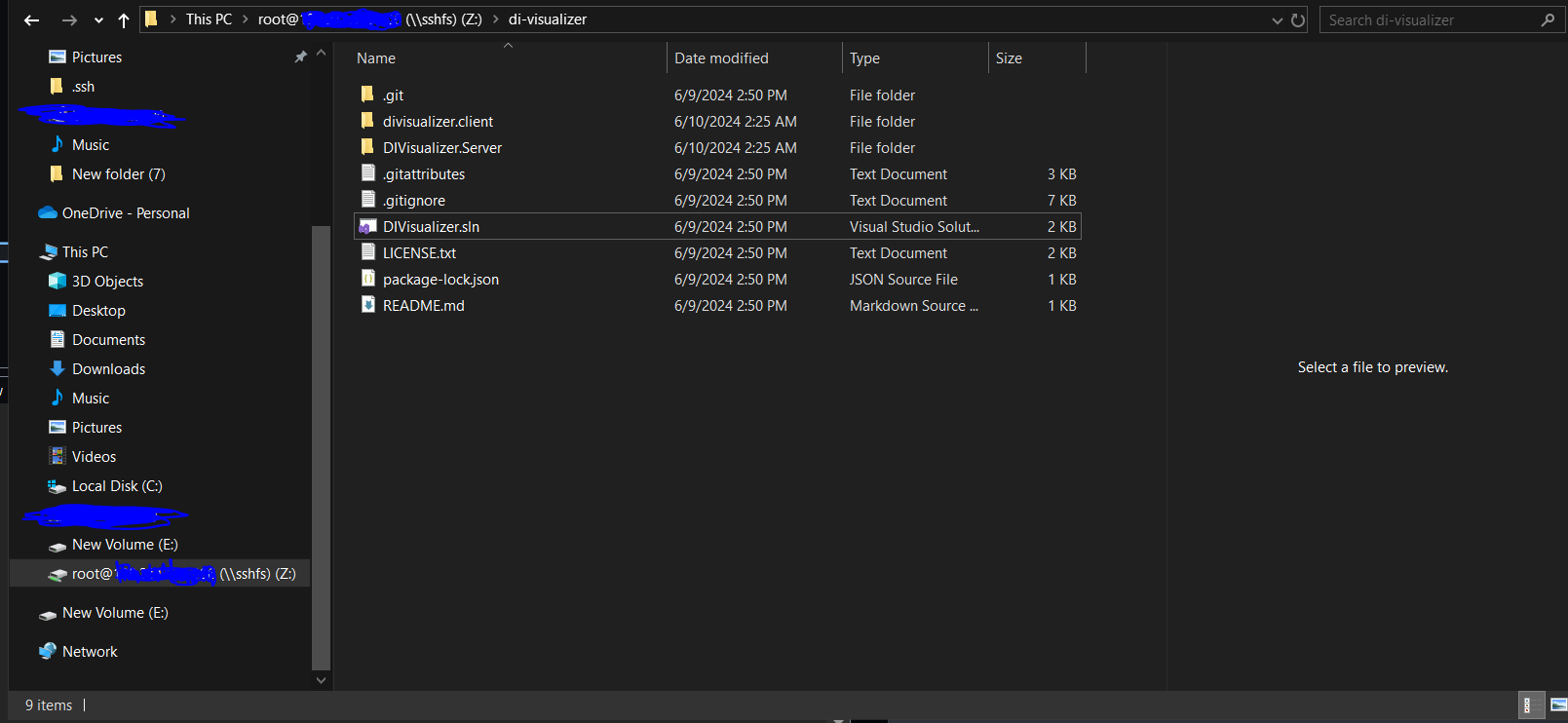1568x723 pixels.
Task: Select the package-lock.json file icon
Action: pyautogui.click(x=367, y=279)
